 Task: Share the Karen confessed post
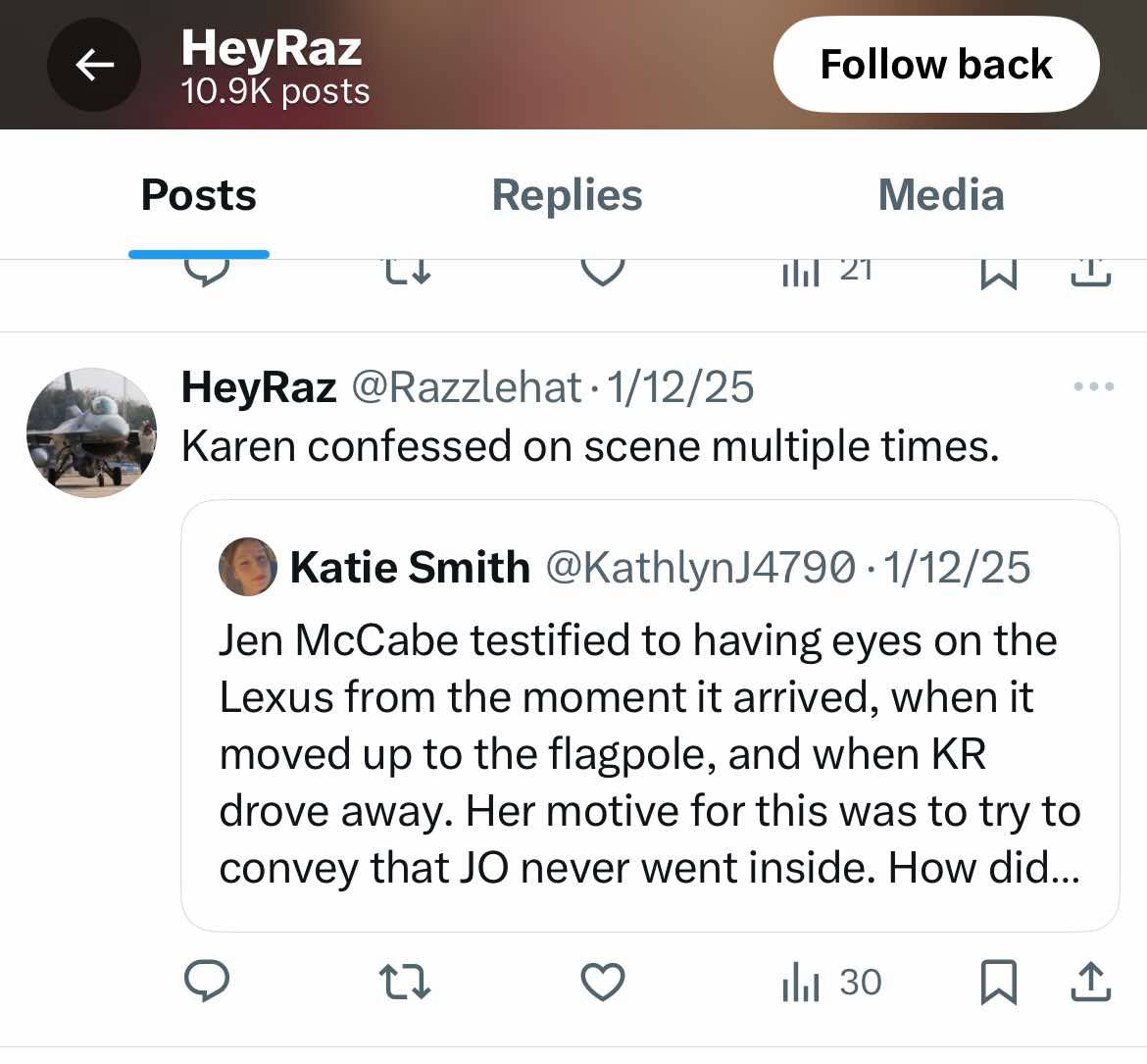point(1091,982)
